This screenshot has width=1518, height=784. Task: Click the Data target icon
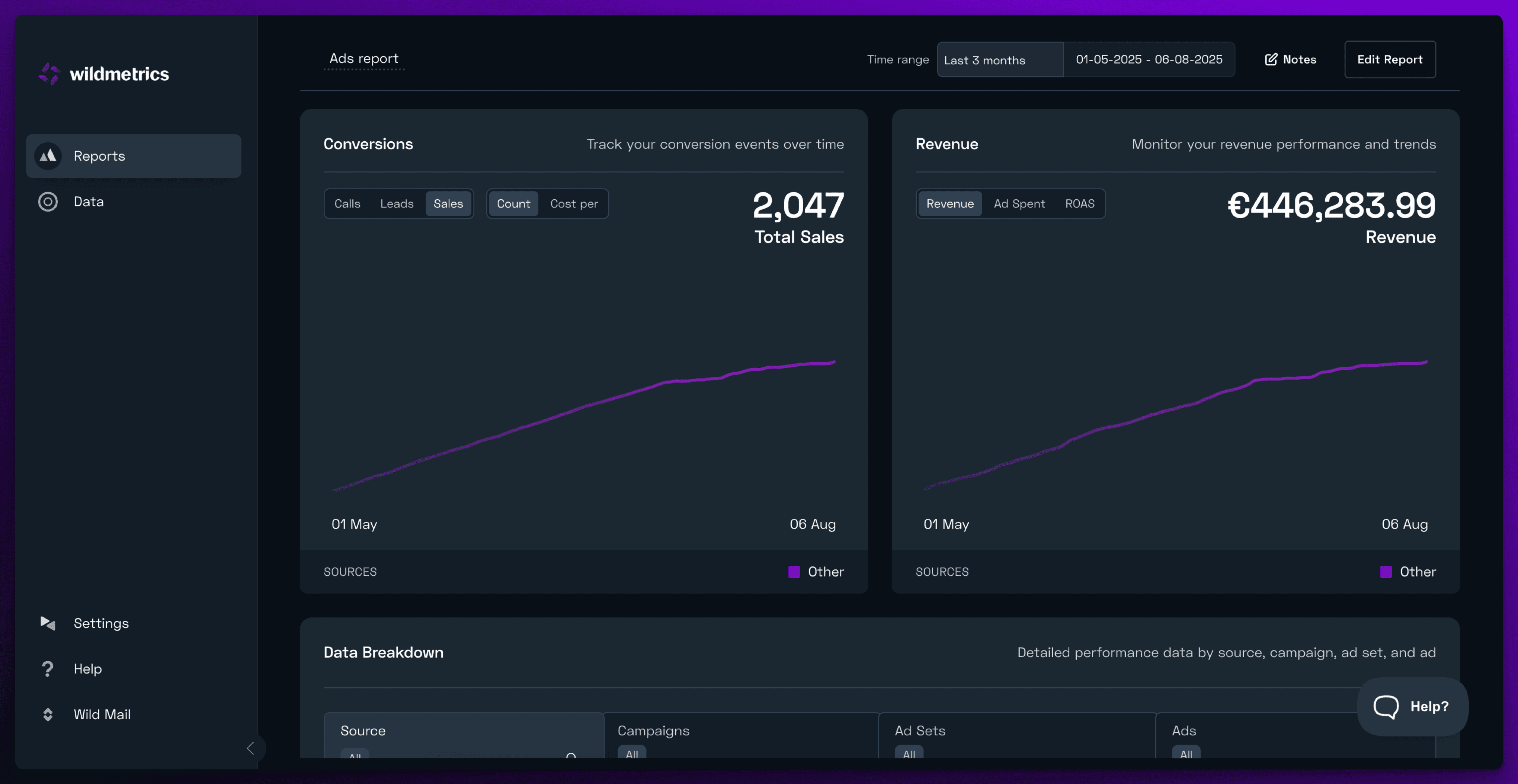pyautogui.click(x=48, y=202)
